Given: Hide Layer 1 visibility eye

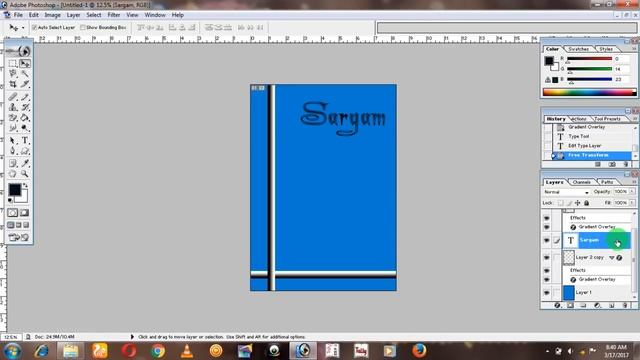Looking at the screenshot, I should [547, 293].
